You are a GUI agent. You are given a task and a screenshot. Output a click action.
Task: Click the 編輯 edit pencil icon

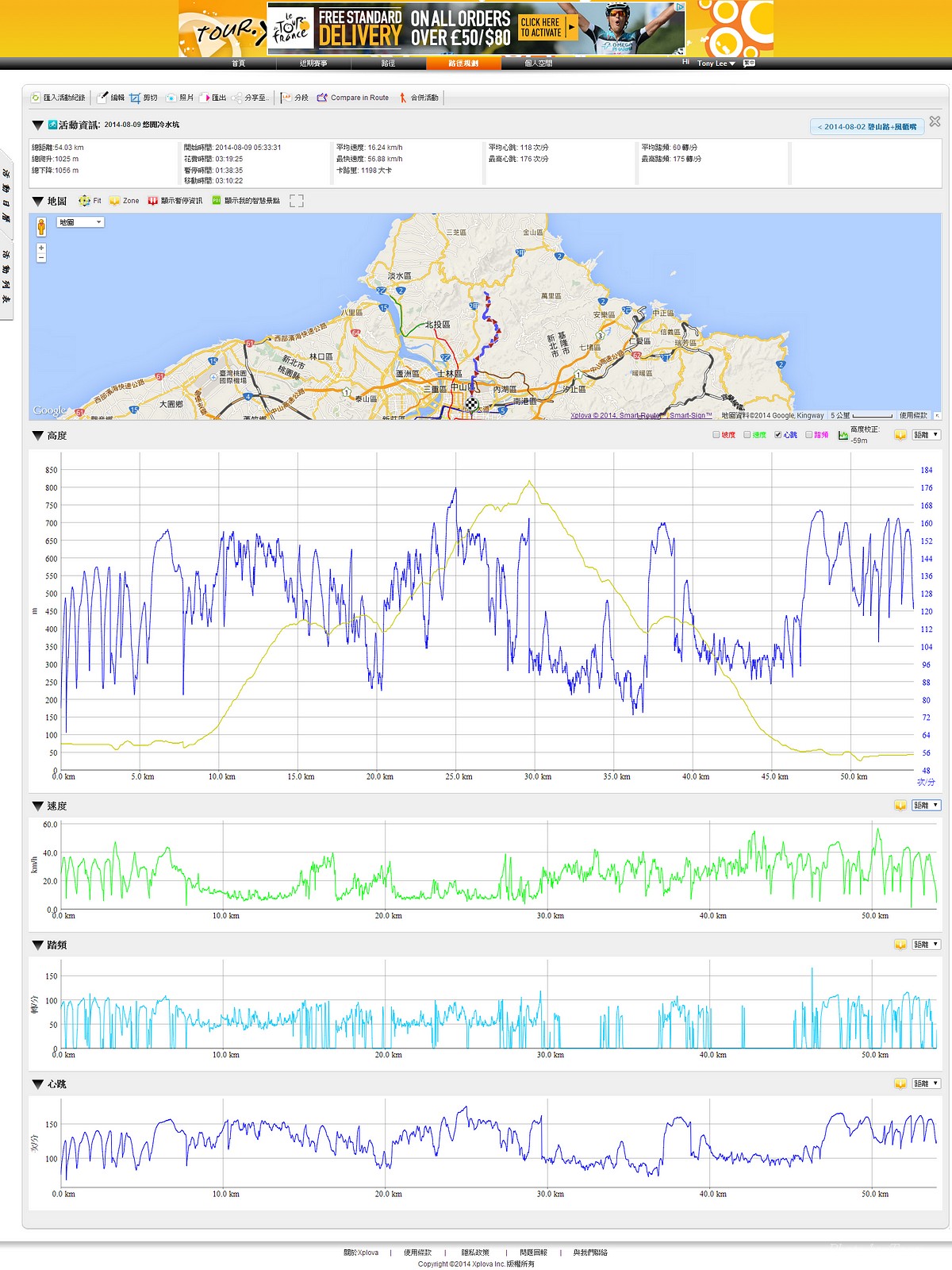click(x=102, y=98)
